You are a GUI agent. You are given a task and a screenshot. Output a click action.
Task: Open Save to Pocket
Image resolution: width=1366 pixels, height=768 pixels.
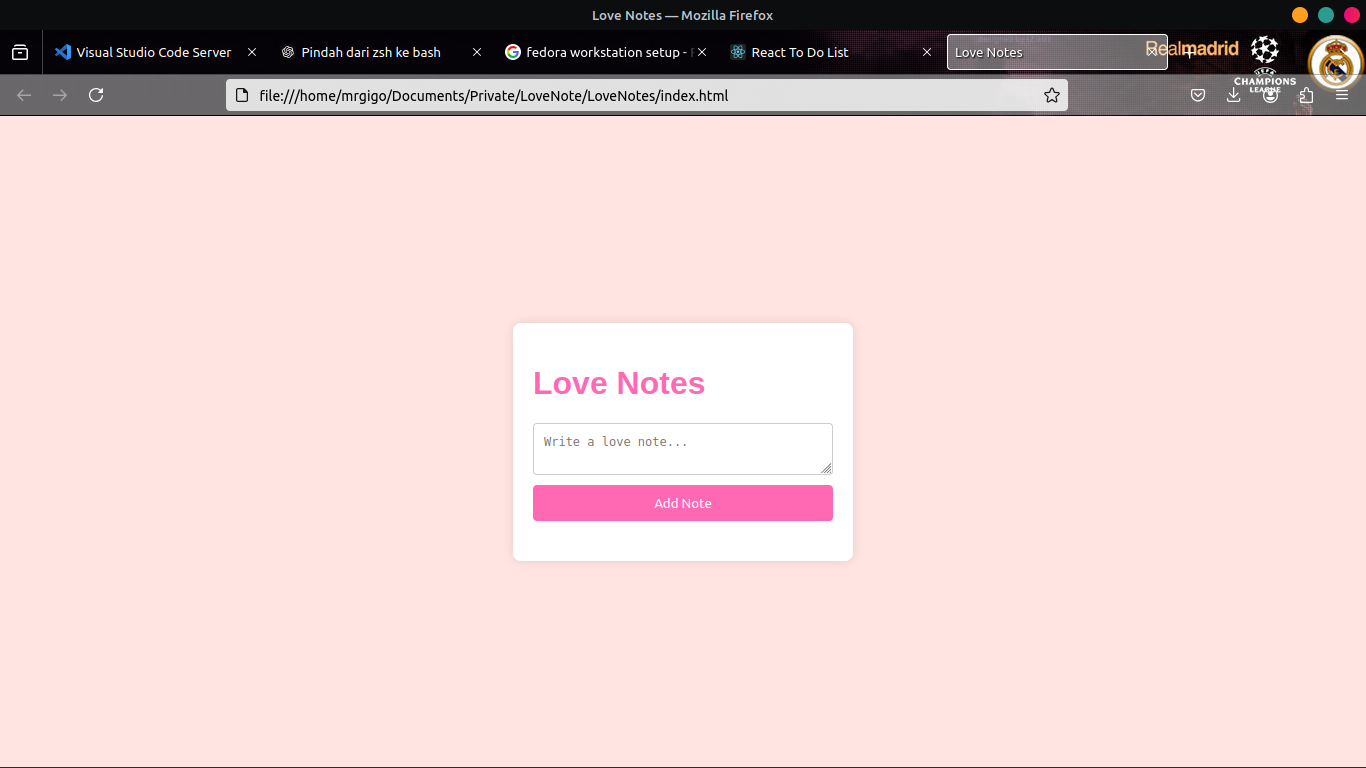point(1198,95)
